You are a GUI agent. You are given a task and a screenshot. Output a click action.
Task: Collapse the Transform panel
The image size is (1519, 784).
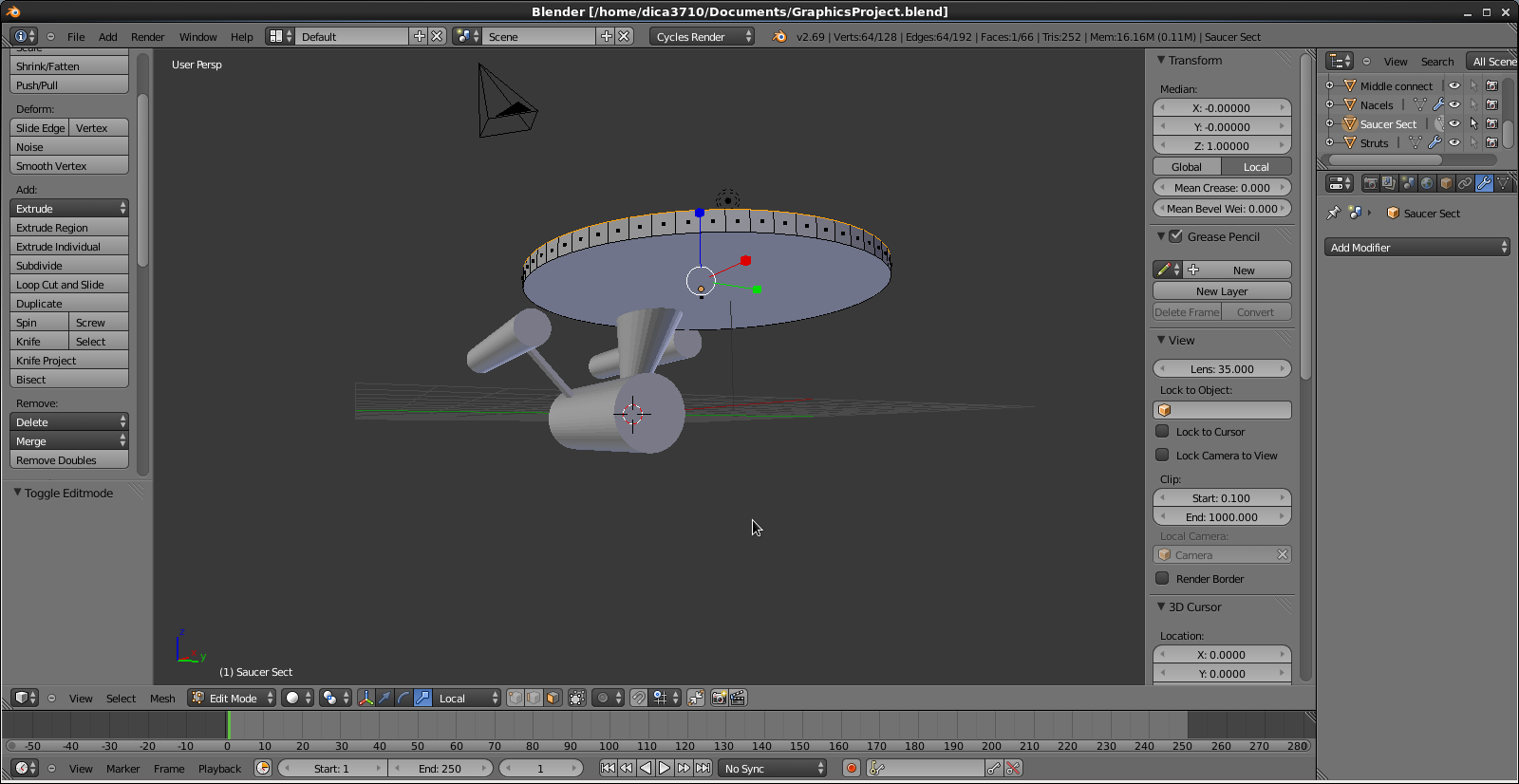pos(1160,60)
